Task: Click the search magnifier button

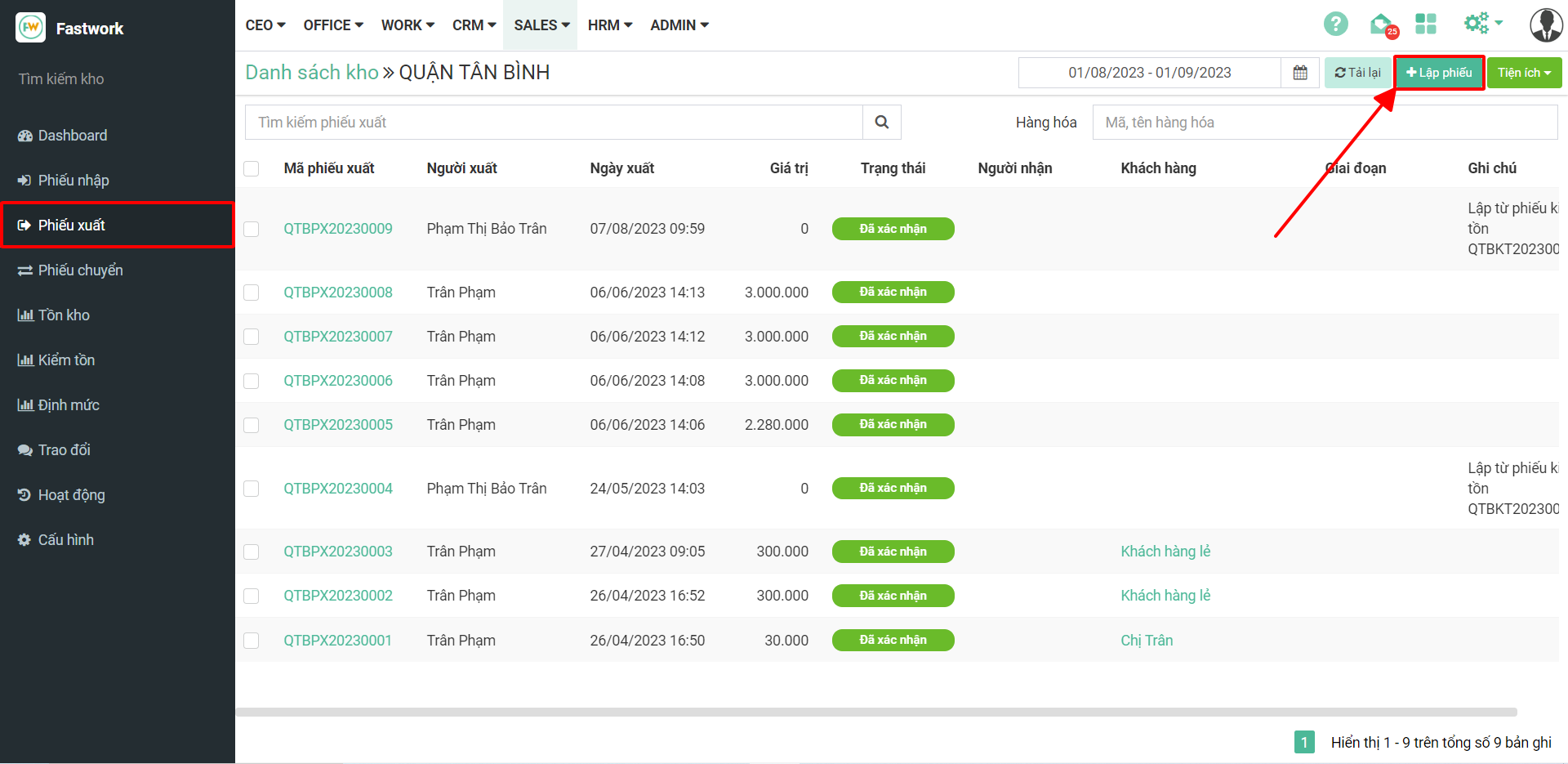Action: [x=881, y=123]
